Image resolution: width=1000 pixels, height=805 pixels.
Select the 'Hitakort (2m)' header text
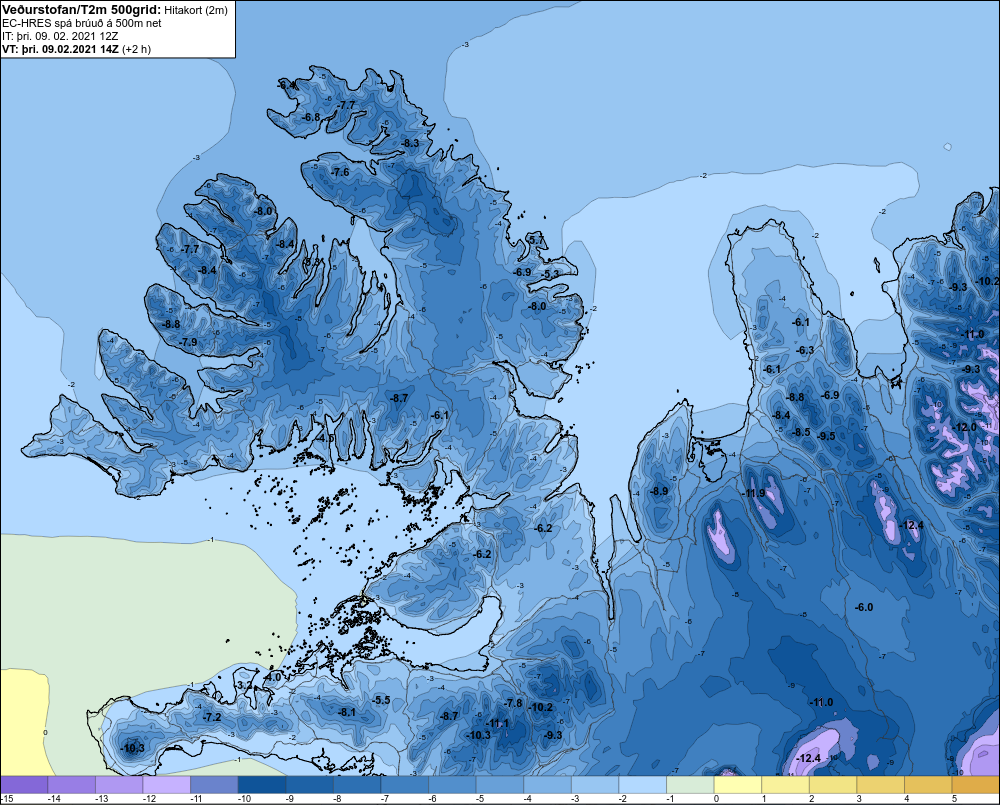click(x=196, y=10)
